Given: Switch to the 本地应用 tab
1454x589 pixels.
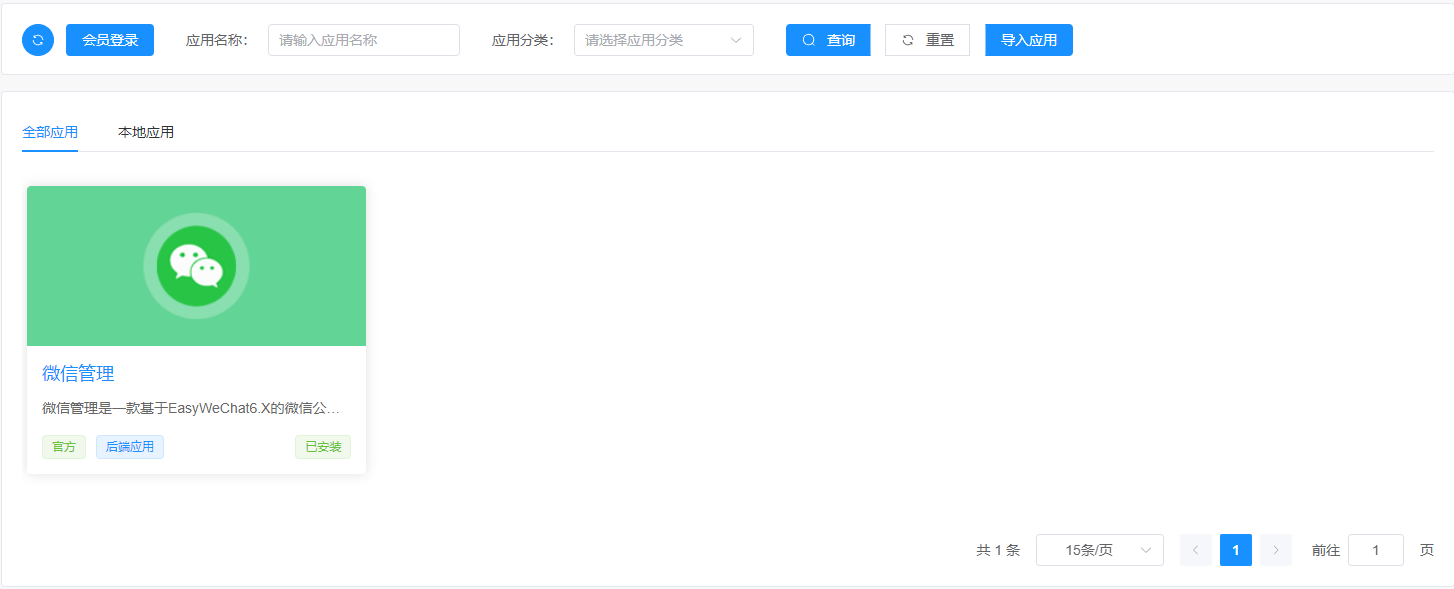Looking at the screenshot, I should tap(146, 132).
